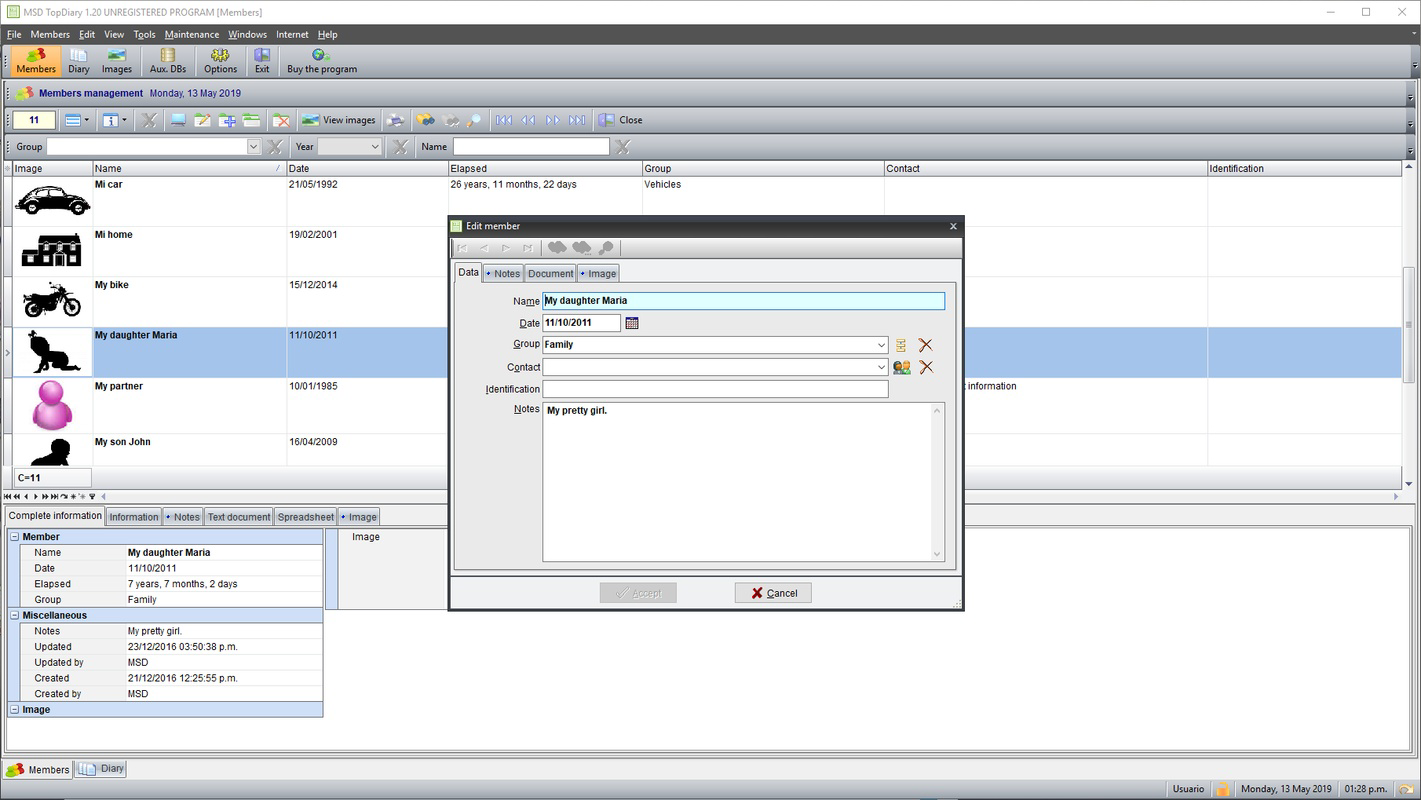The height and width of the screenshot is (800, 1421).
Task: Collapse the Image section in Complete information
Action: (15, 710)
